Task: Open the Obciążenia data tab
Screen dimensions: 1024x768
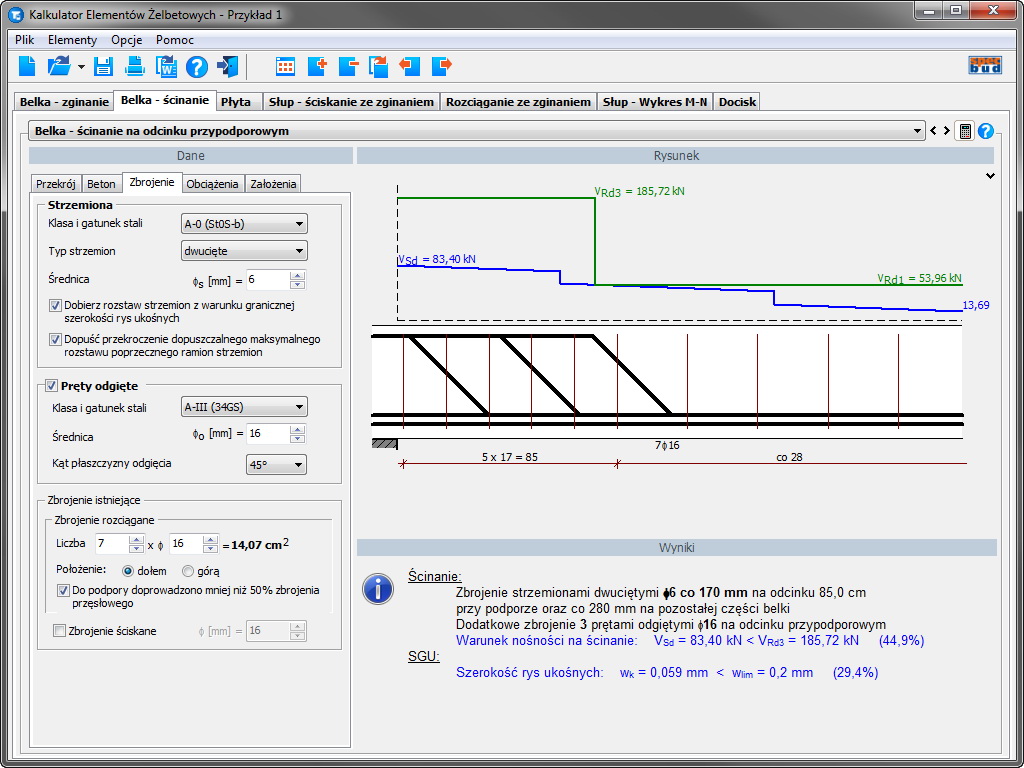Action: click(213, 184)
